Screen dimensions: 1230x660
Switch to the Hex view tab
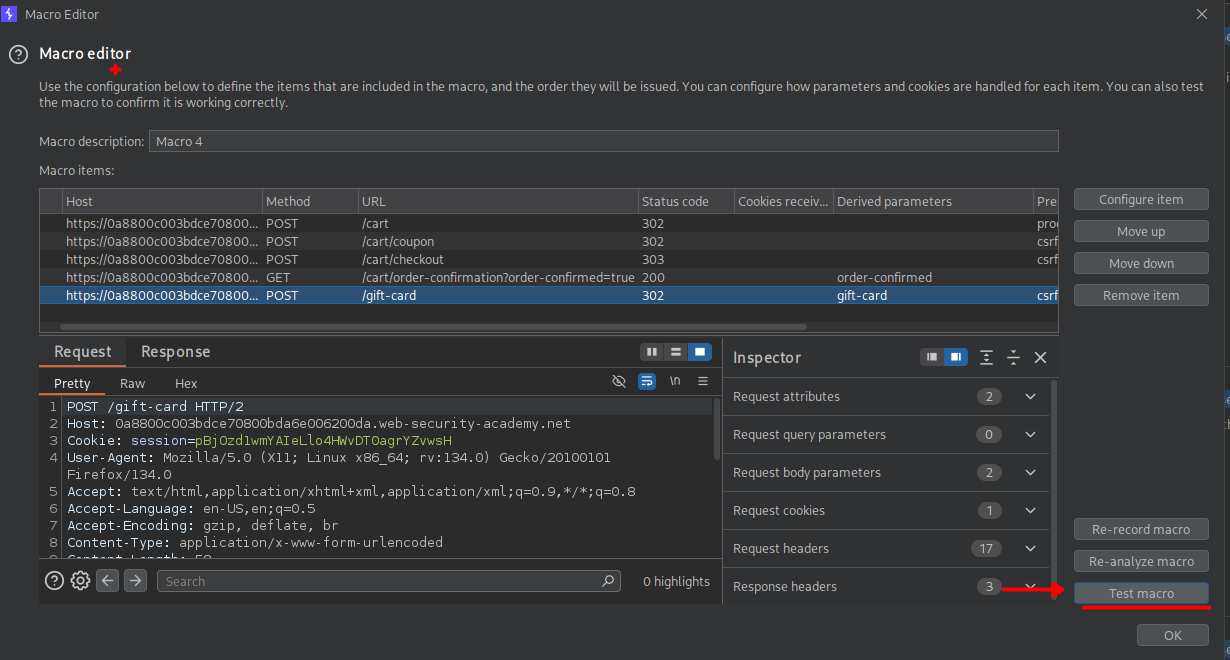pyautogui.click(x=186, y=384)
